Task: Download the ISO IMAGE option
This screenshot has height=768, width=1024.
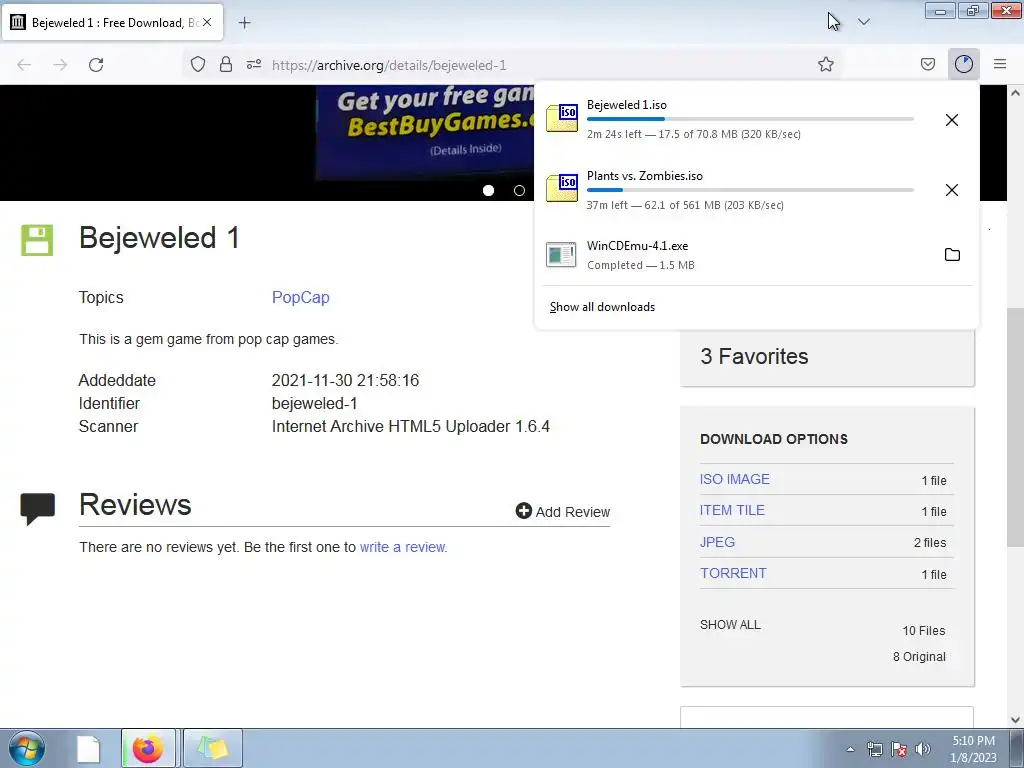Action: point(735,479)
